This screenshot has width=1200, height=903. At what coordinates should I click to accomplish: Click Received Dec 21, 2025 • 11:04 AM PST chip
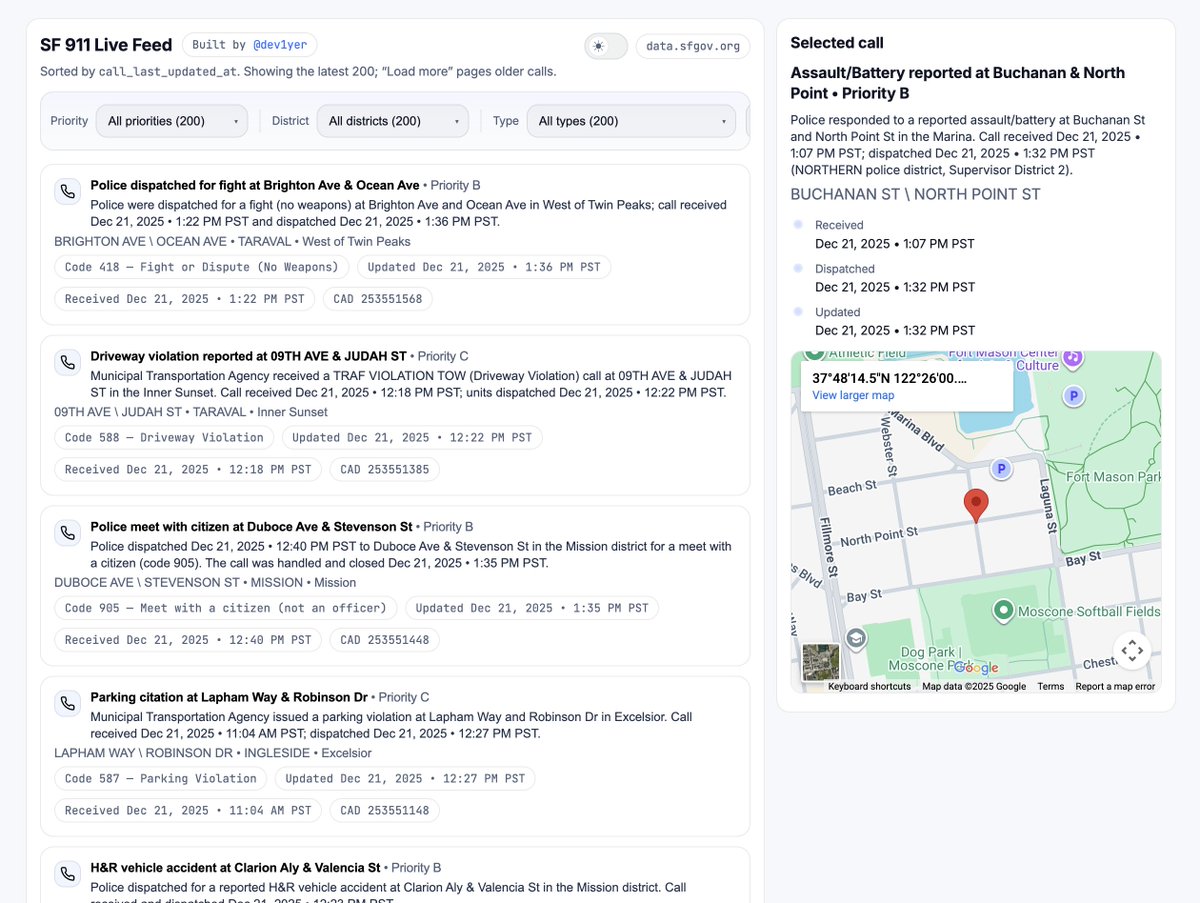pos(188,810)
